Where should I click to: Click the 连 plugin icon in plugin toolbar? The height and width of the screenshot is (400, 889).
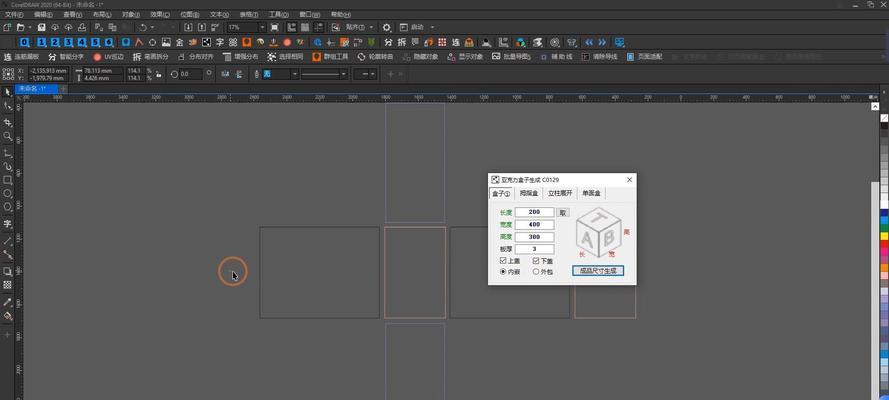click(x=456, y=42)
